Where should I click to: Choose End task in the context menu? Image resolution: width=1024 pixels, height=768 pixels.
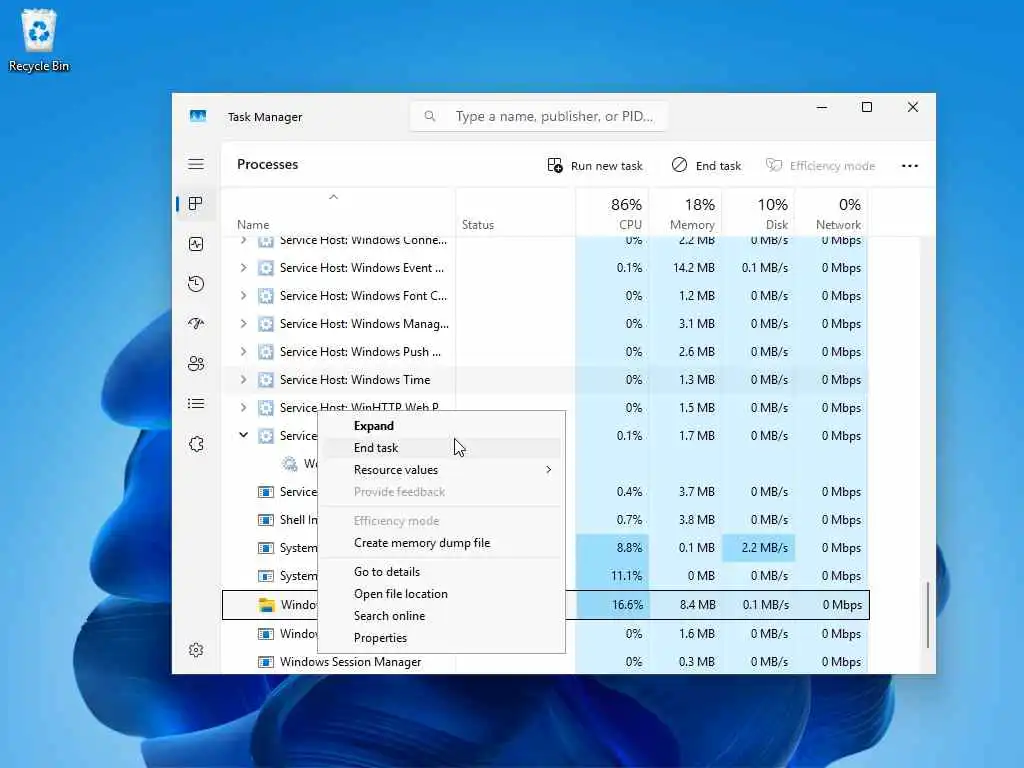coord(441,448)
